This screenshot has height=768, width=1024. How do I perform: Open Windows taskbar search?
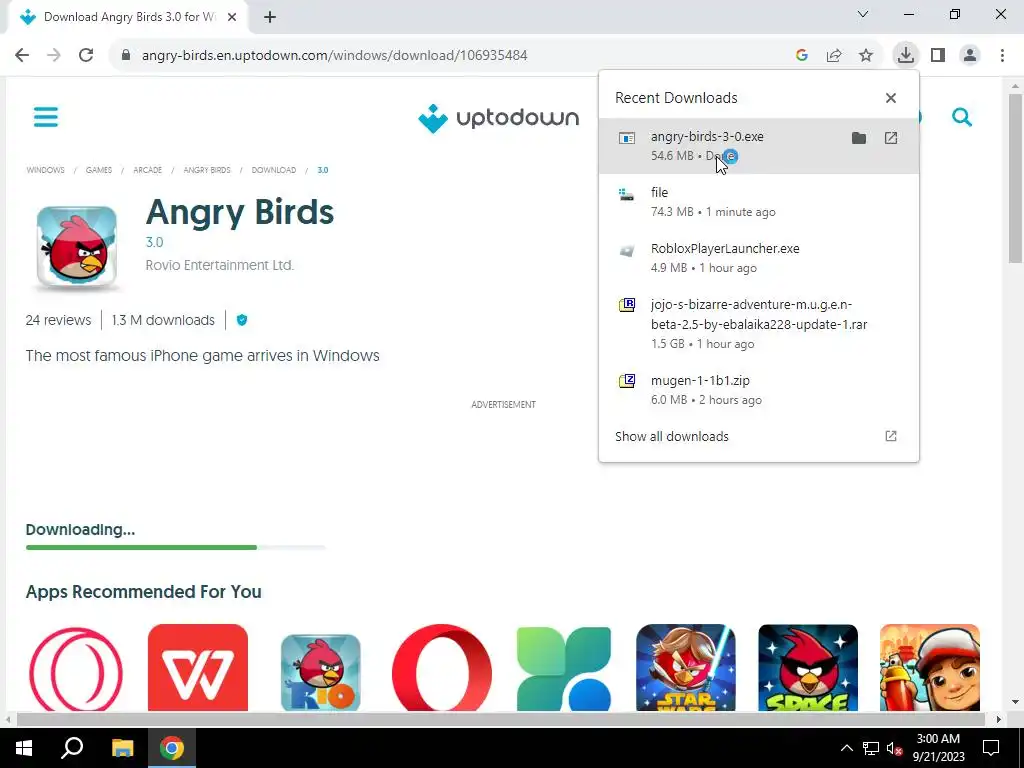tap(72, 748)
